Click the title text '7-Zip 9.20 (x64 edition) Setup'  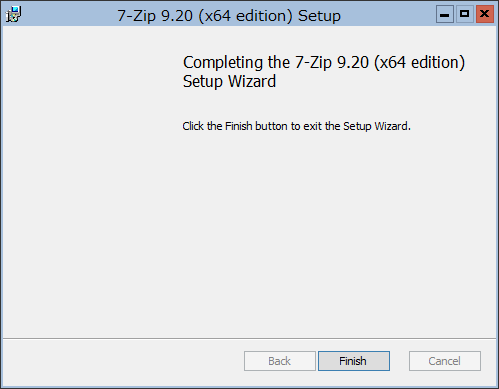(x=229, y=16)
